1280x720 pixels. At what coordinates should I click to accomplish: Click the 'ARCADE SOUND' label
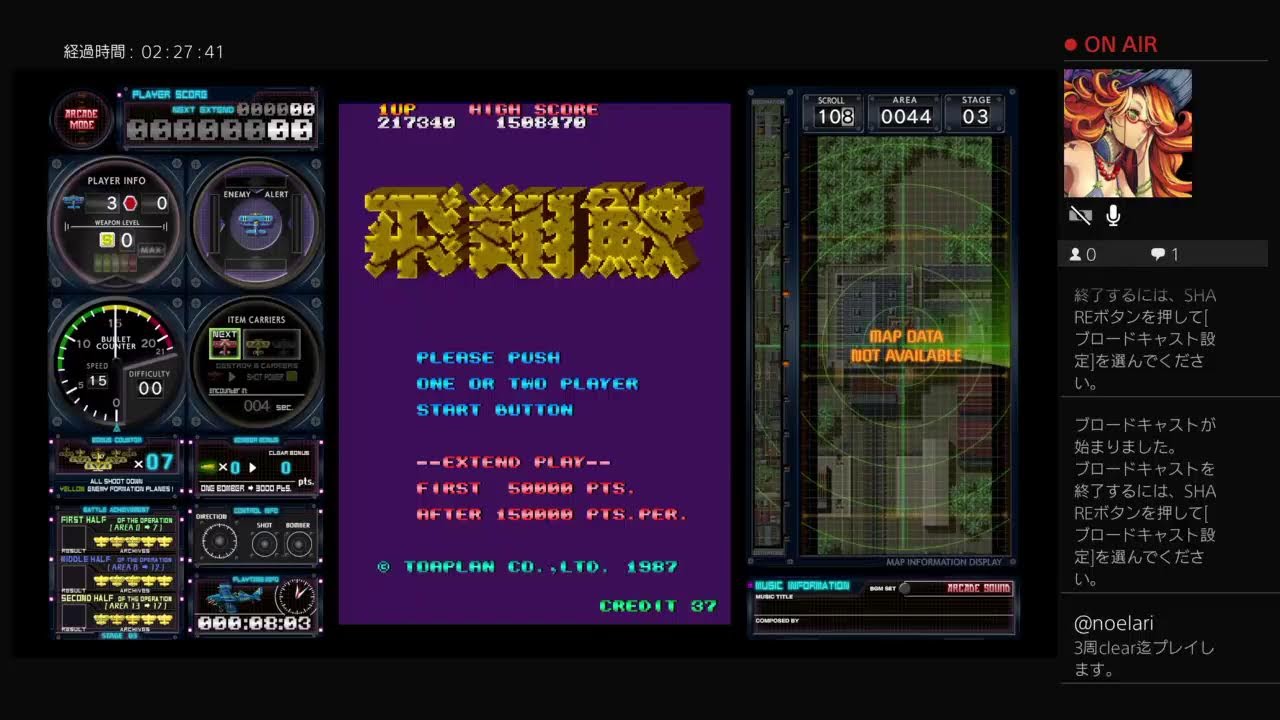(x=979, y=588)
